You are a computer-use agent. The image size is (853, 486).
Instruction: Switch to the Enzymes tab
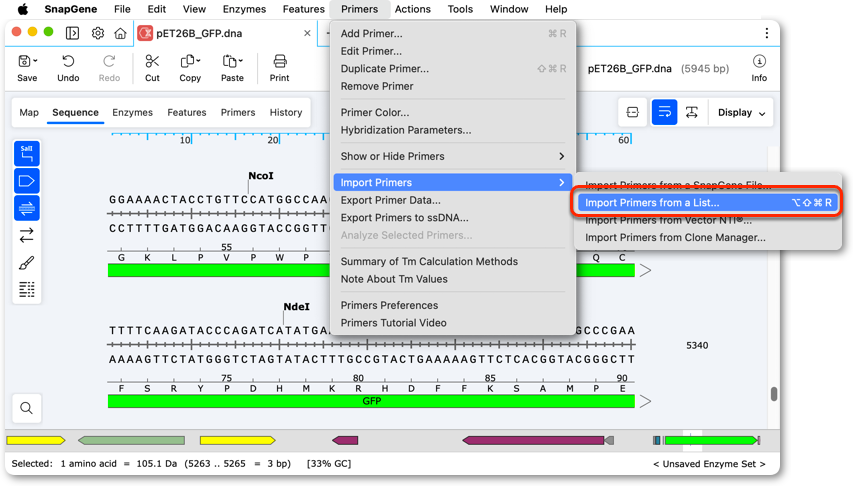132,112
